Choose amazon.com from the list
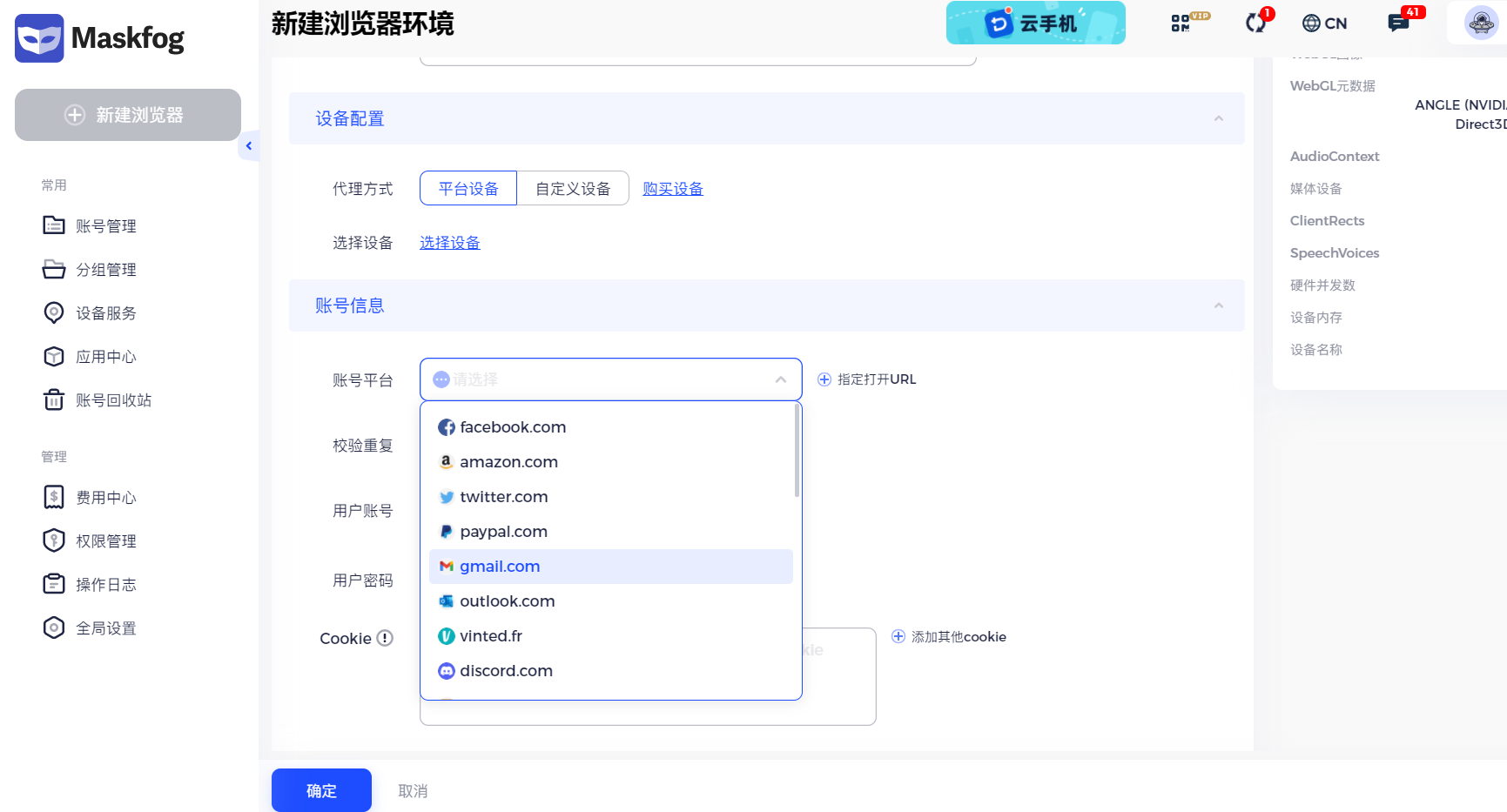 point(611,462)
